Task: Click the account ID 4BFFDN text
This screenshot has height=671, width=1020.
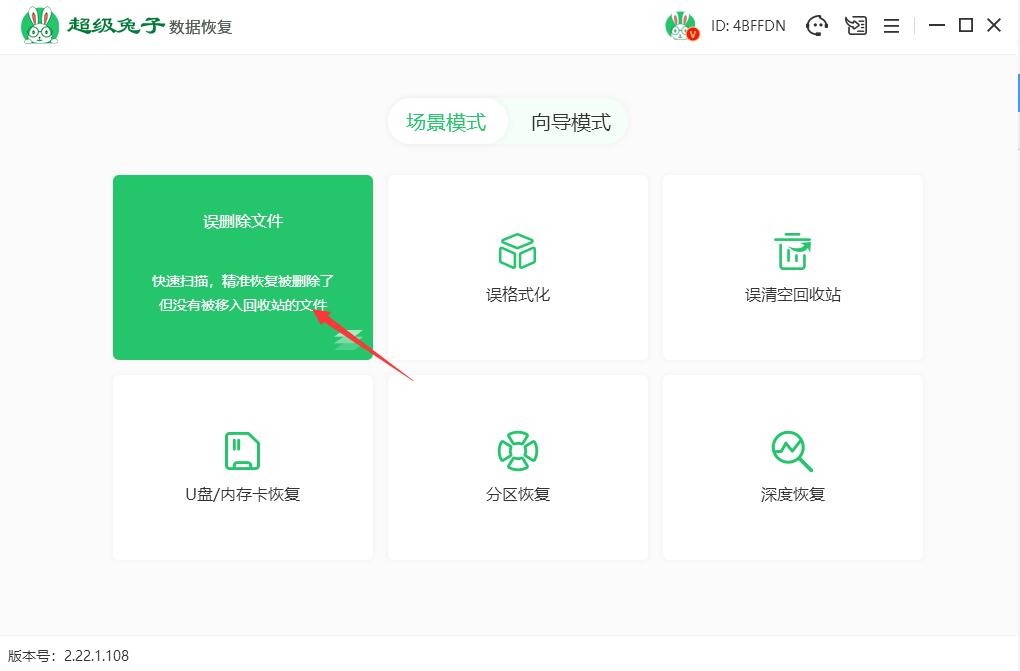Action: click(x=748, y=26)
